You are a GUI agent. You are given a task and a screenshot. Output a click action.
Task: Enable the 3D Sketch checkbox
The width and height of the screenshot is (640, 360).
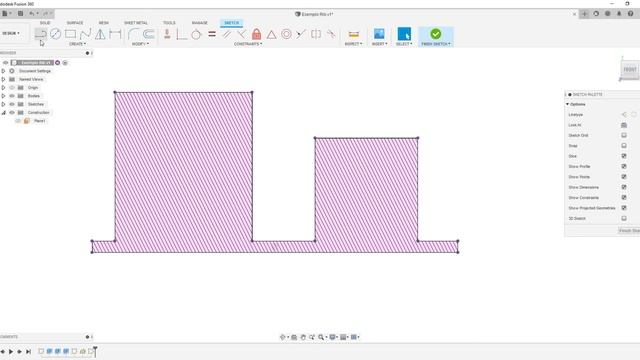coord(624,218)
